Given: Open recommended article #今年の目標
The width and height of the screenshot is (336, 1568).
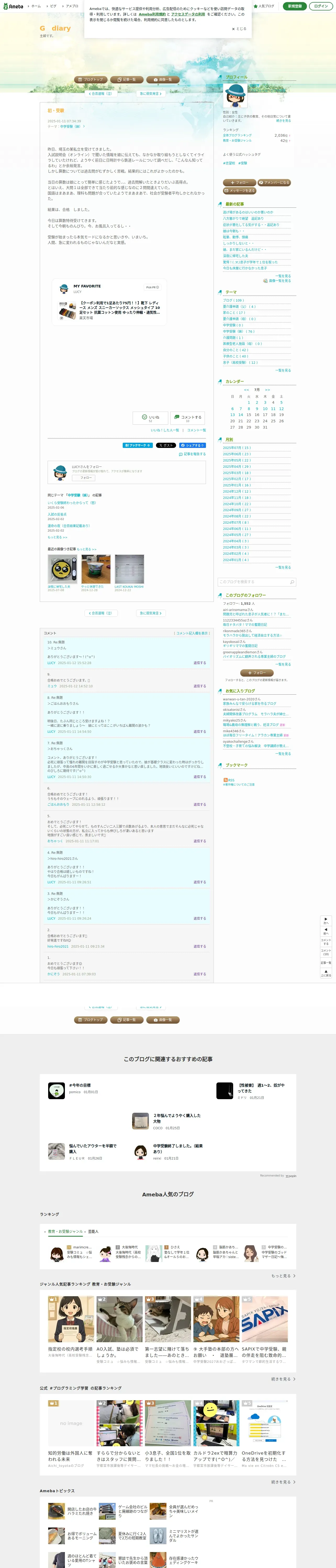Looking at the screenshot, I should click(x=80, y=1085).
